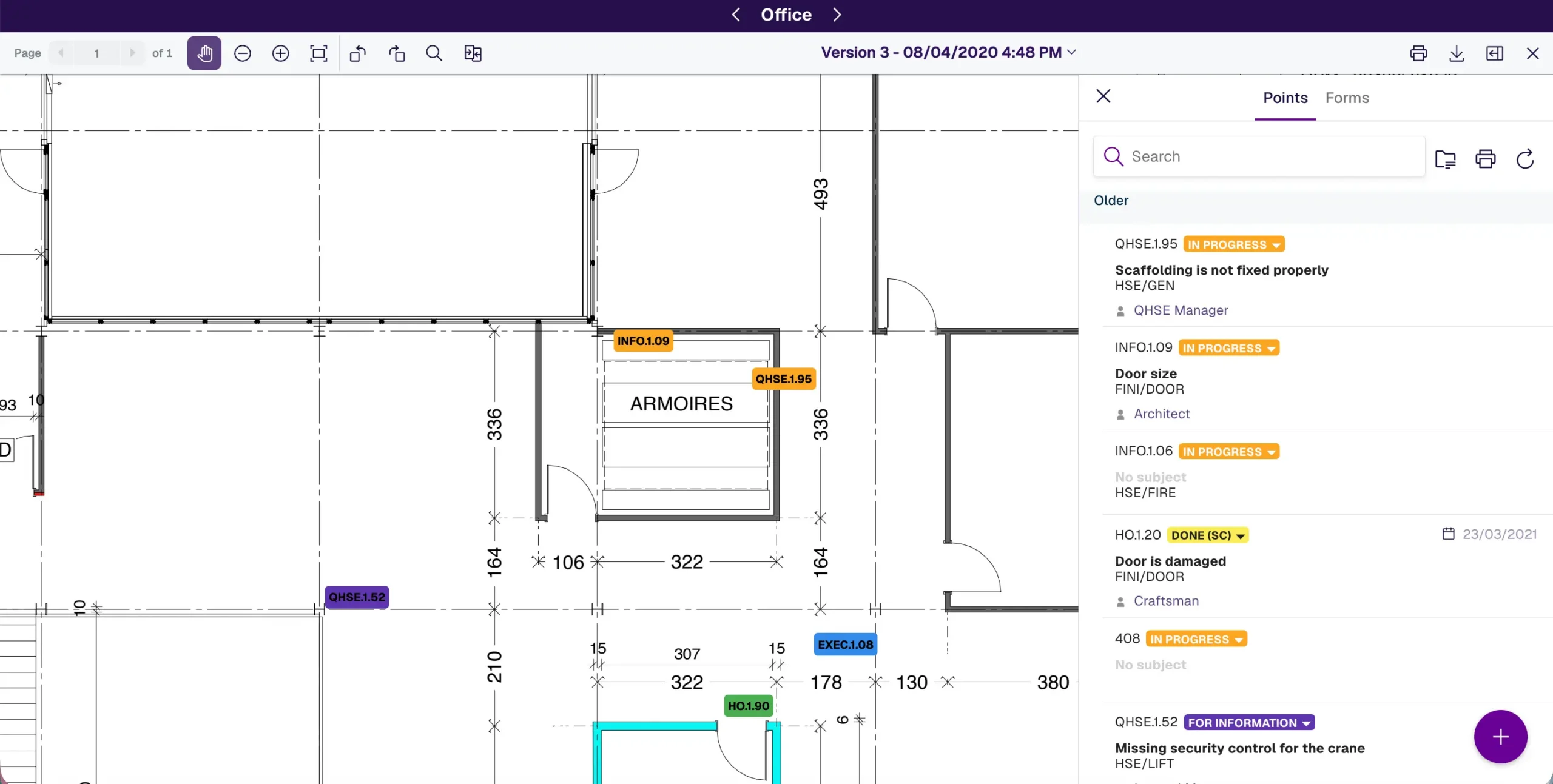This screenshot has width=1553, height=784.
Task: Rotate the plan clockwise
Action: pyautogui.click(x=397, y=53)
